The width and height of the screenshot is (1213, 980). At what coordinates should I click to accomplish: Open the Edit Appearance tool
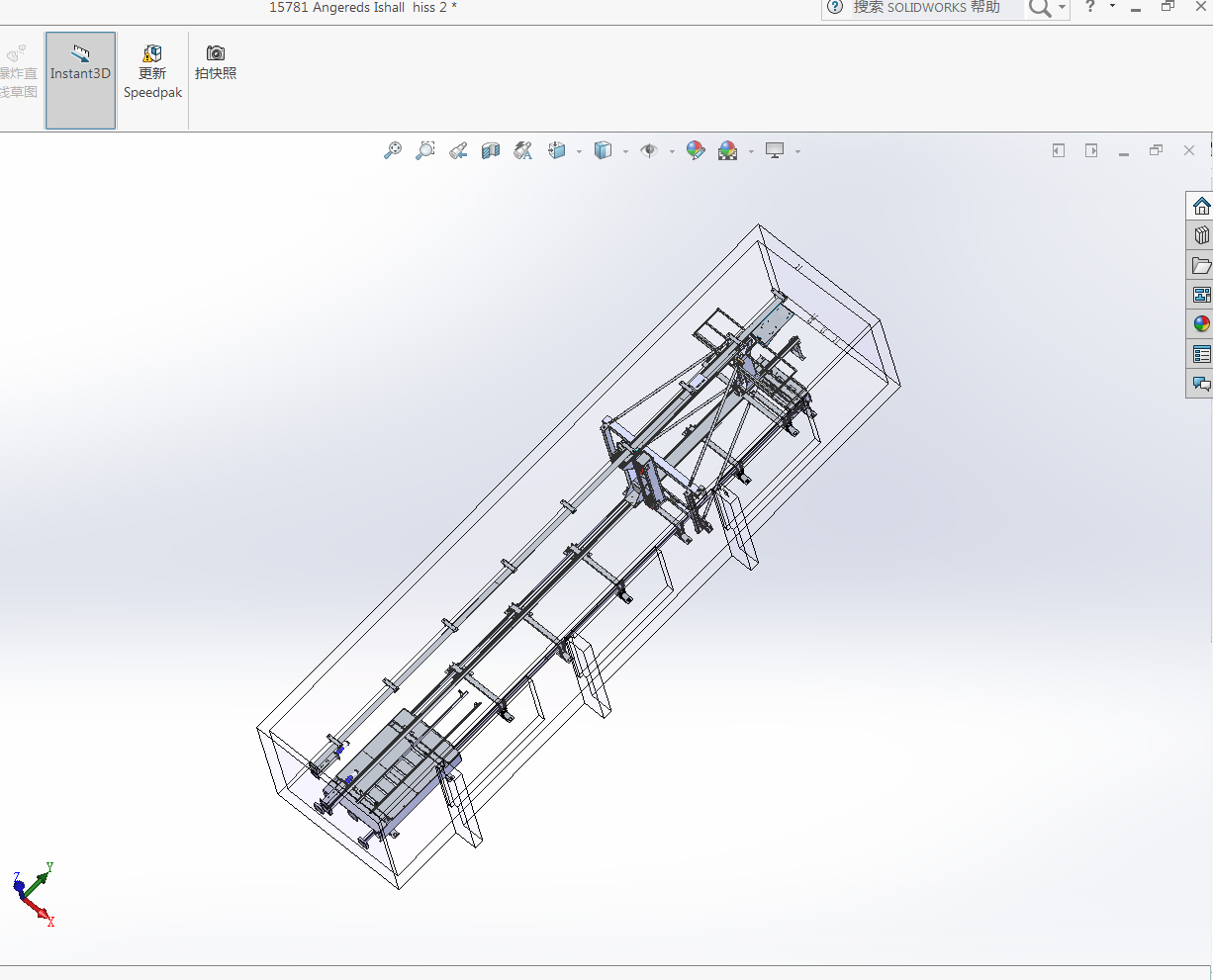(x=696, y=150)
